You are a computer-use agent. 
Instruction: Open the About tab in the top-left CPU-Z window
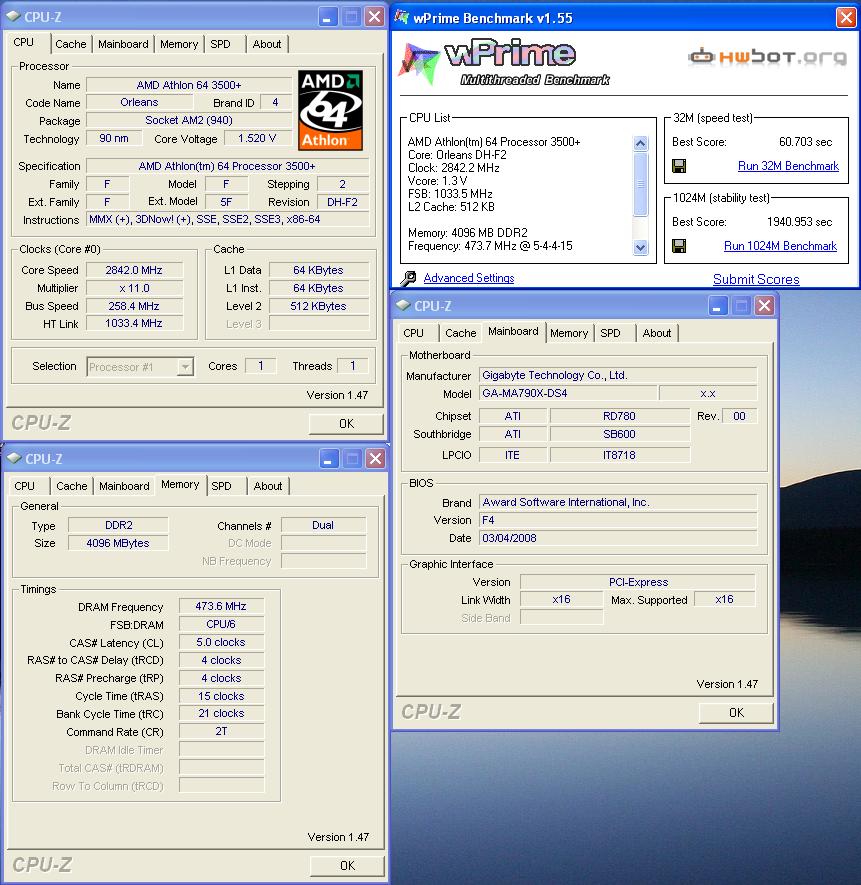[x=266, y=44]
